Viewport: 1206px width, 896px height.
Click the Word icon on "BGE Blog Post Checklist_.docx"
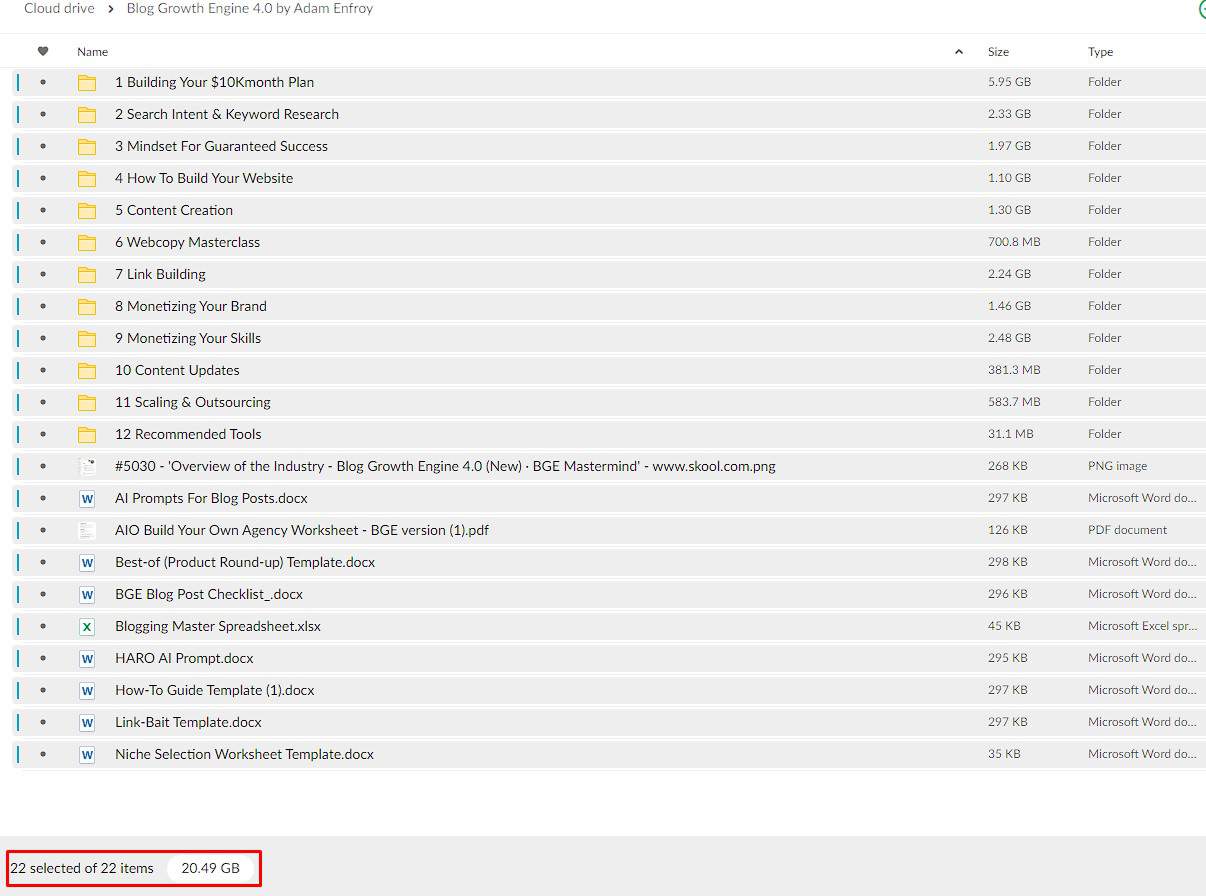(87, 594)
